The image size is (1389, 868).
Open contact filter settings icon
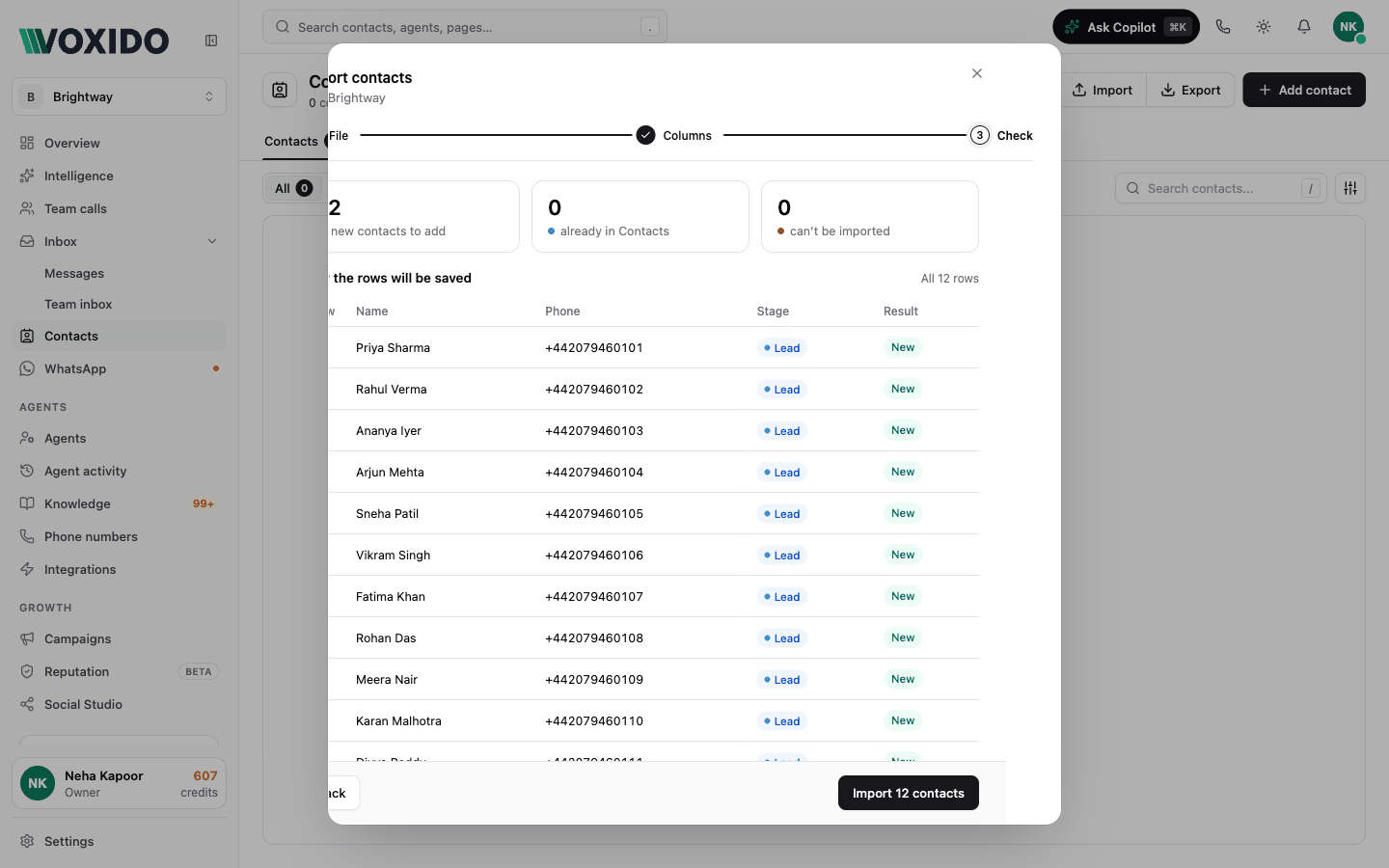[x=1350, y=188]
